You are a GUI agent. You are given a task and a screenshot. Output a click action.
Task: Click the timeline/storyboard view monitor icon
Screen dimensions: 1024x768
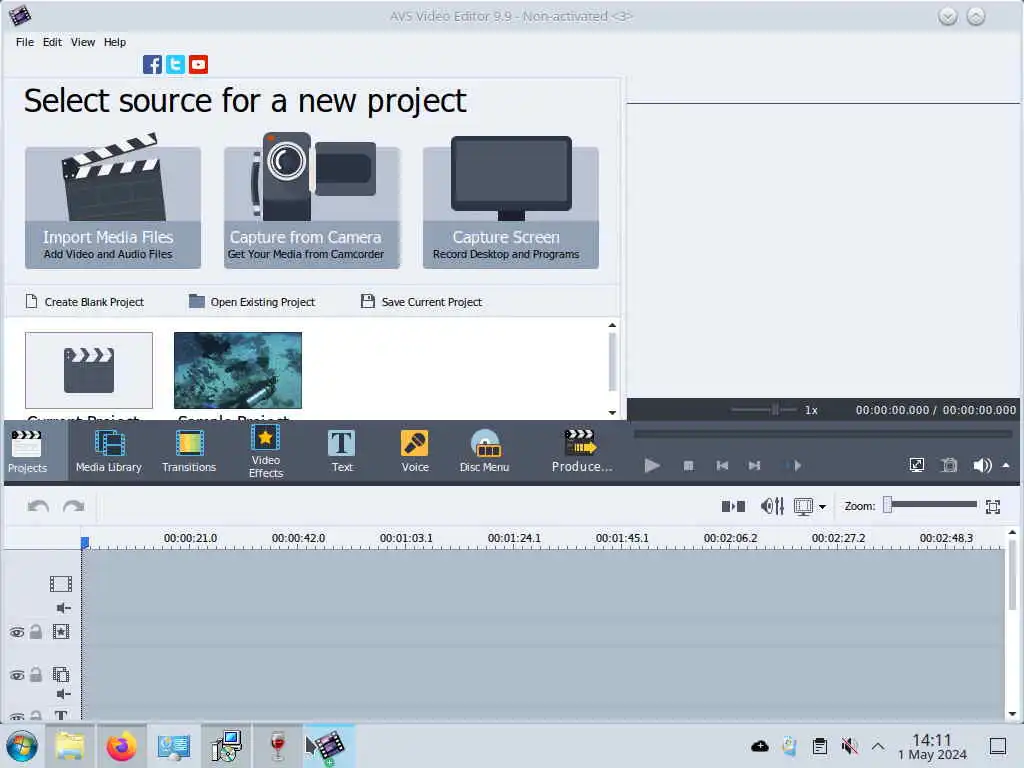803,506
